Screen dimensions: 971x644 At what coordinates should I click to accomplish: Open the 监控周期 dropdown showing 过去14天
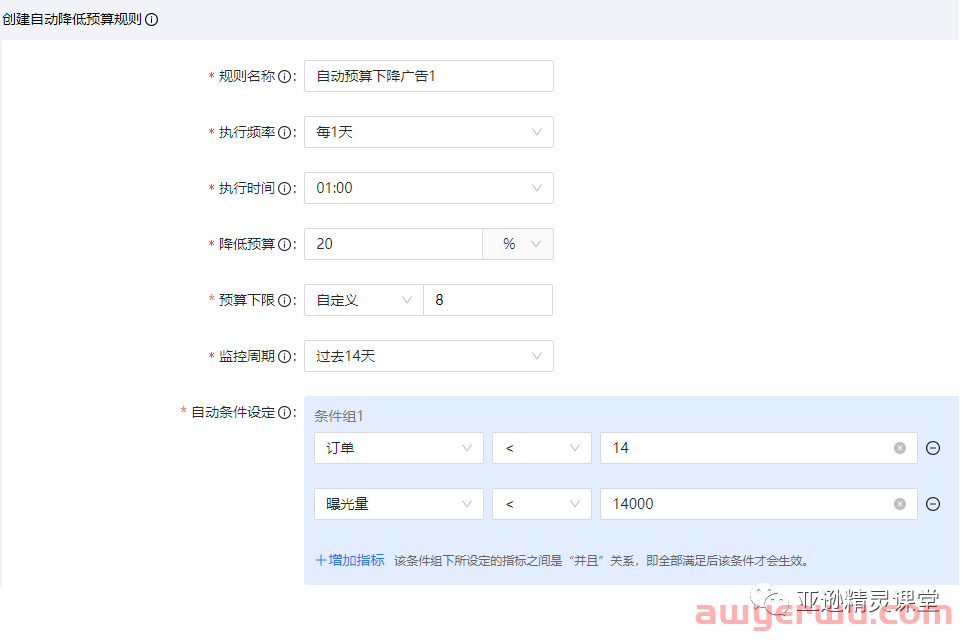click(429, 356)
